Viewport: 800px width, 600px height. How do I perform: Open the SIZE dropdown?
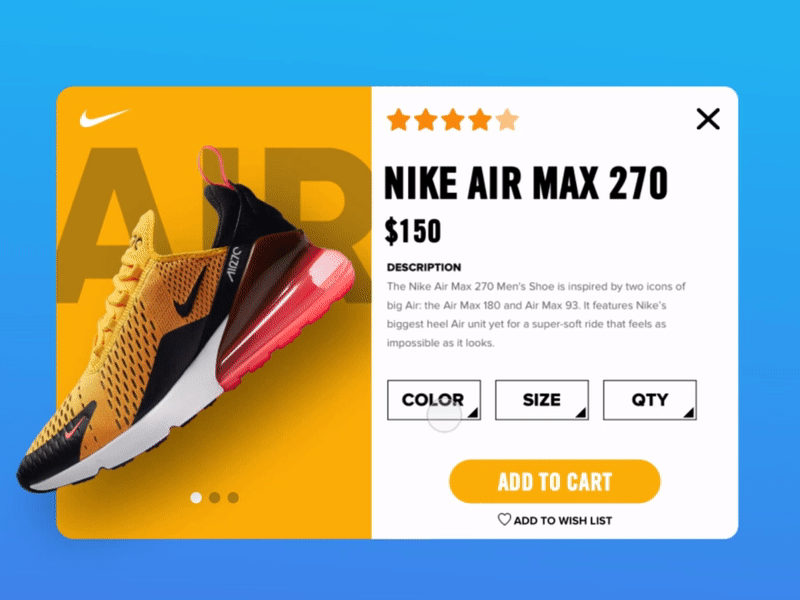tap(542, 400)
